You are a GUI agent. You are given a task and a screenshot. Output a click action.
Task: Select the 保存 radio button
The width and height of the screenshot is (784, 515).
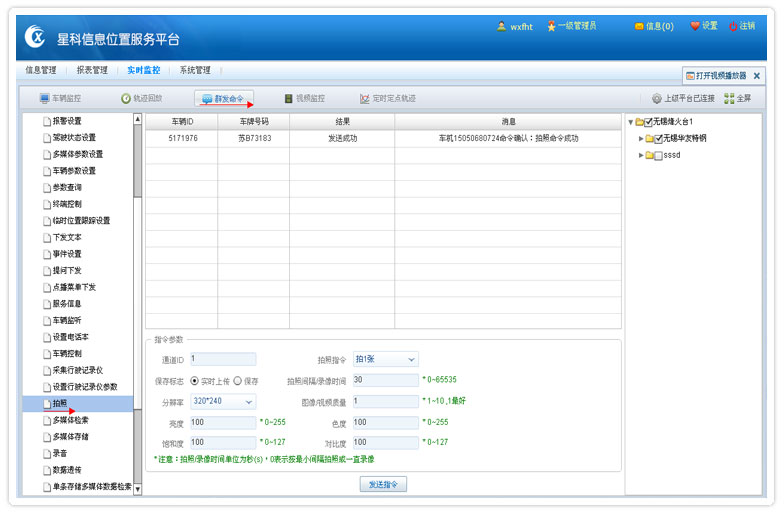pyautogui.click(x=238, y=381)
